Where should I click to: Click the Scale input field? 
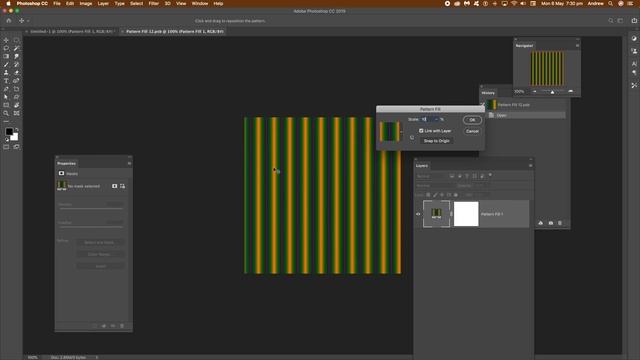point(427,120)
